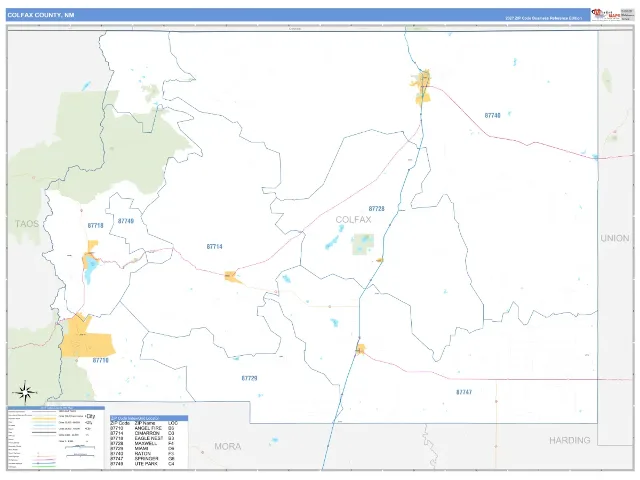
Task: Click the HARDING county label
Action: point(570,440)
